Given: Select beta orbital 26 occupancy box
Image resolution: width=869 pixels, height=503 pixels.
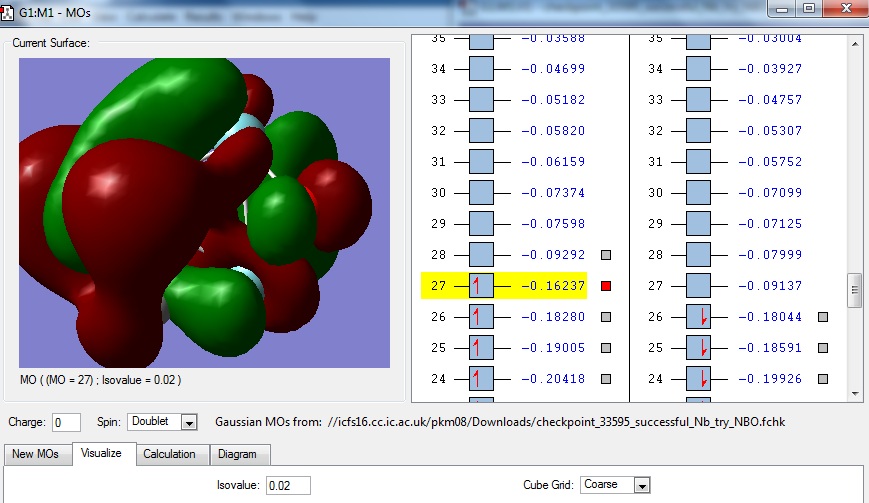Looking at the screenshot, I should point(698,317).
